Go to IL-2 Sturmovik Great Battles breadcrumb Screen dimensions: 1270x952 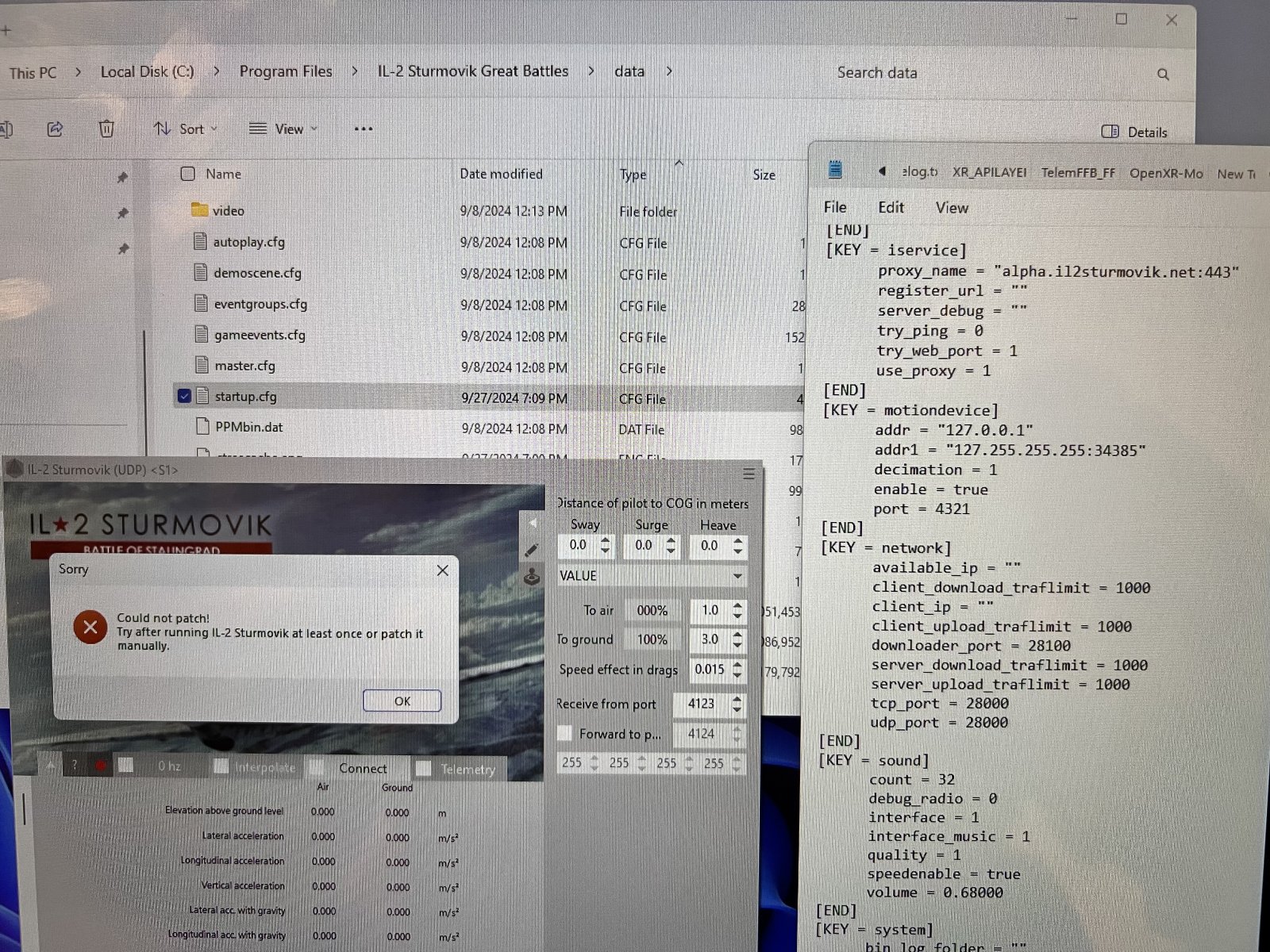tap(473, 71)
